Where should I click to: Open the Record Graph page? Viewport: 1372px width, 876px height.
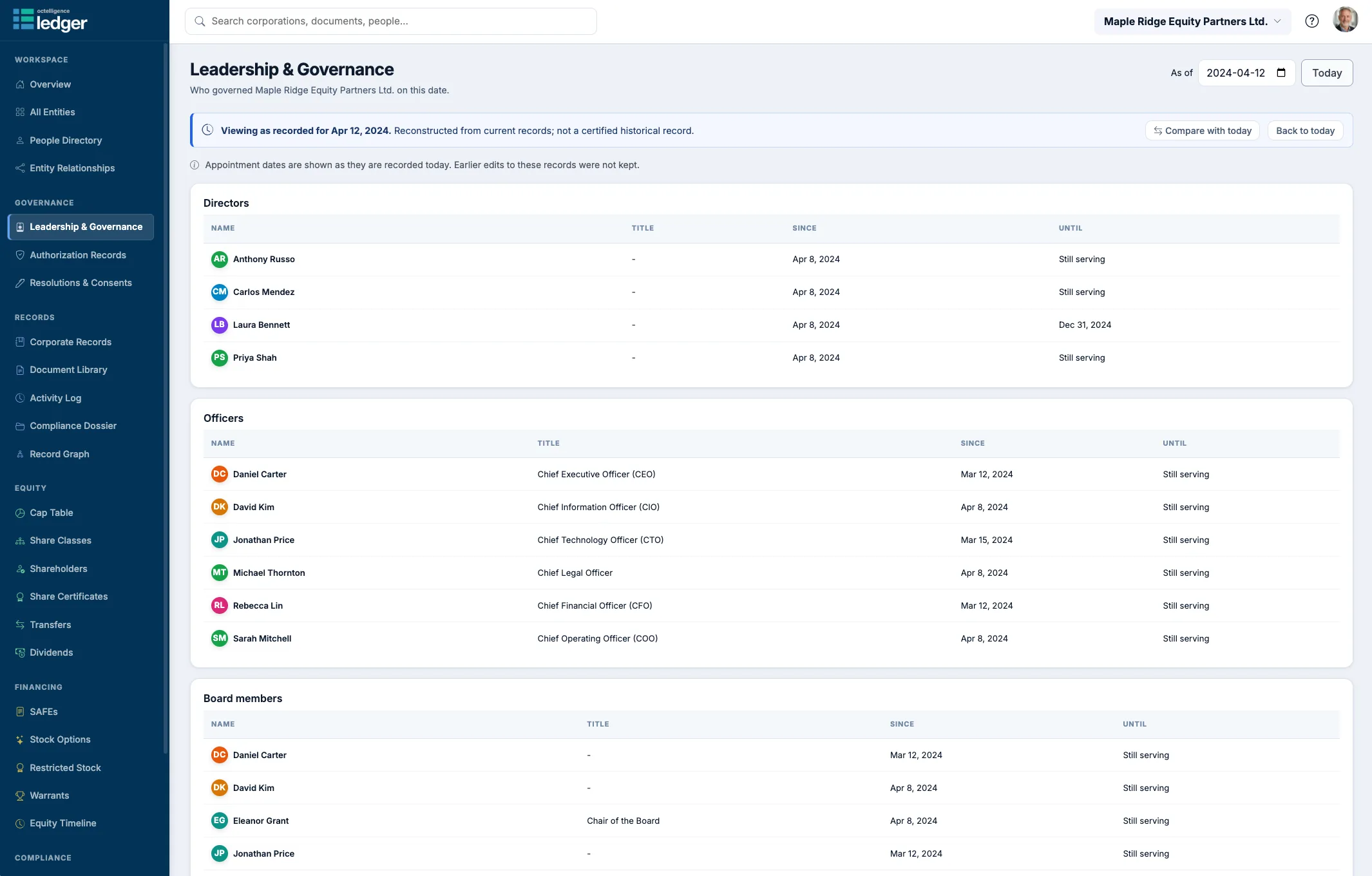(81, 454)
